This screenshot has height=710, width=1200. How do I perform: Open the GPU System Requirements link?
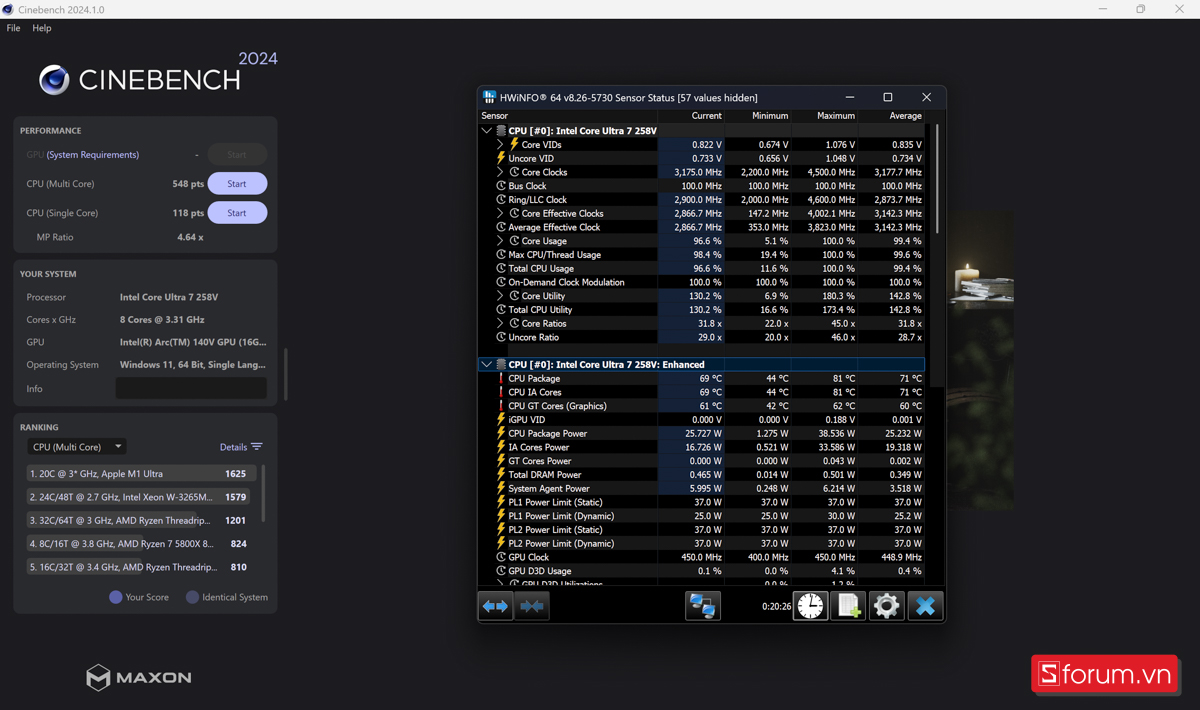[93, 155]
